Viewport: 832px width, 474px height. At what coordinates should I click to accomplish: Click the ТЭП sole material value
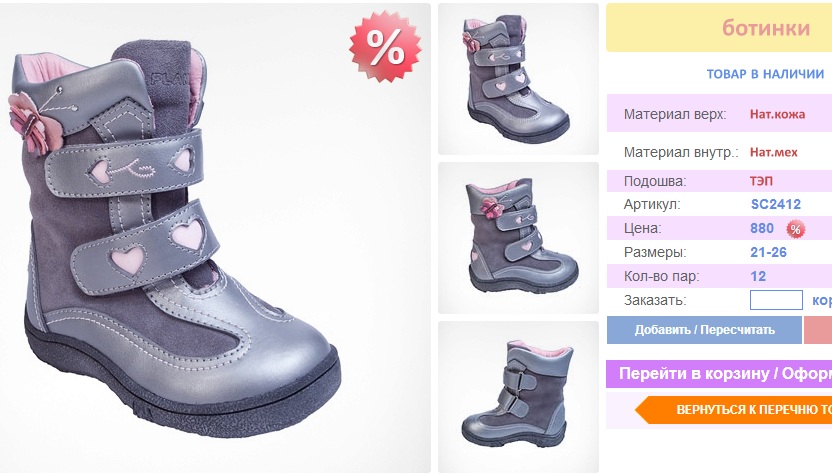click(761, 181)
